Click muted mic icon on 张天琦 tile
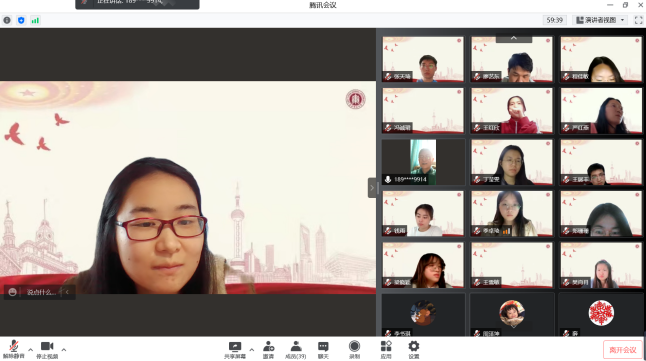 point(388,76)
